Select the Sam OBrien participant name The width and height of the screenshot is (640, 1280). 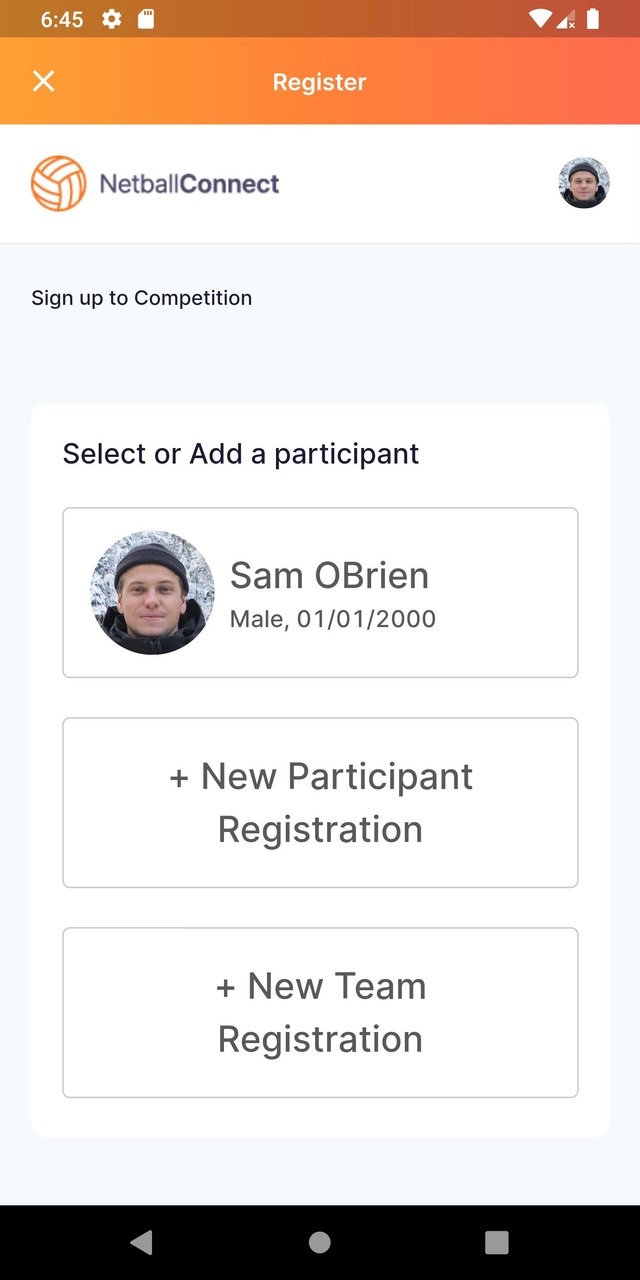tap(329, 575)
